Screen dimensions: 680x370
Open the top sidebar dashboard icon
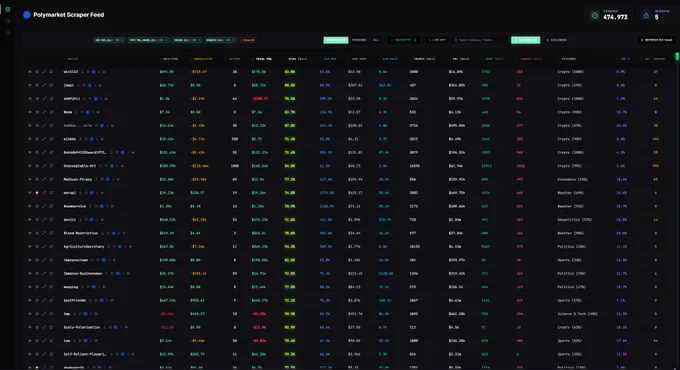[7, 9]
